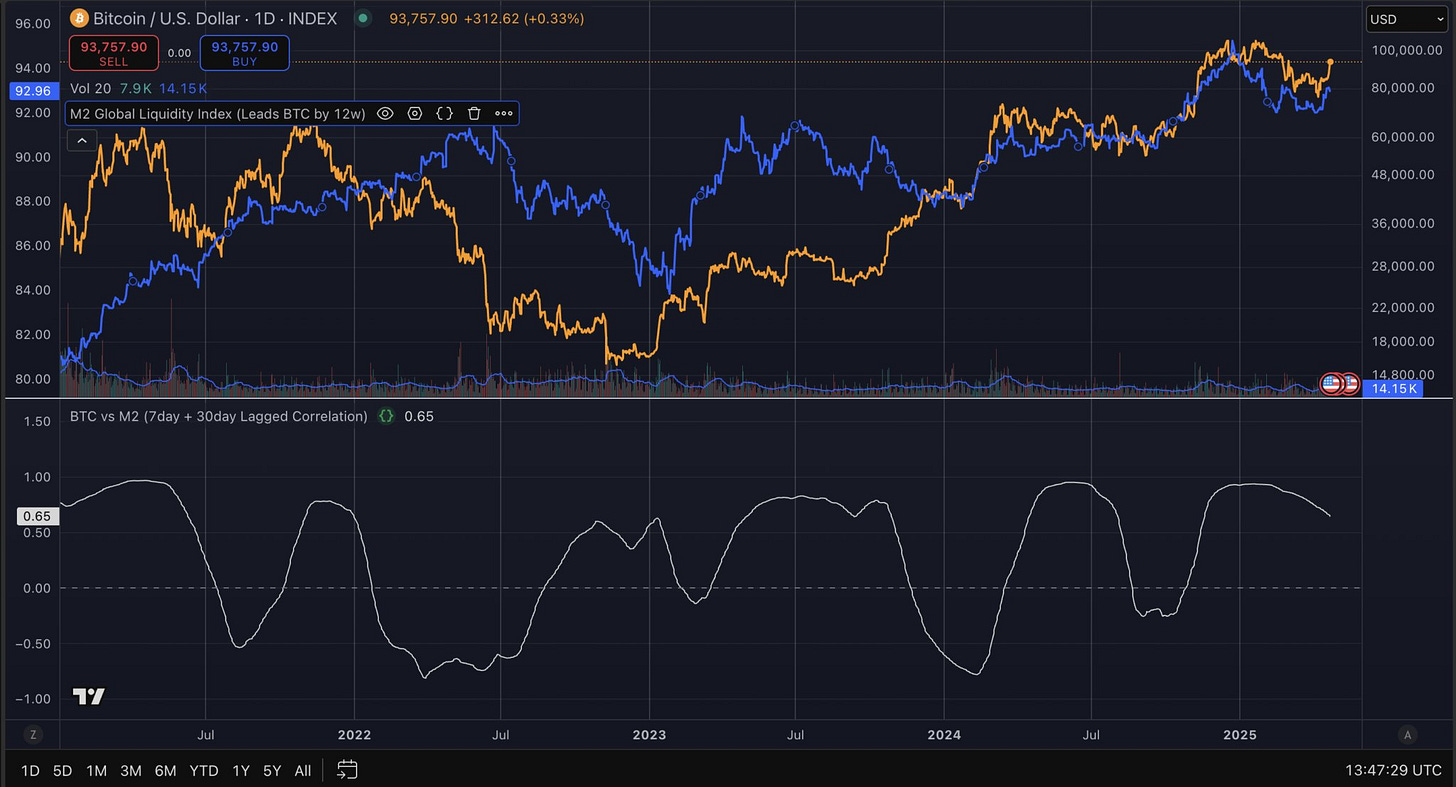Click the left US flag economic event marker
This screenshot has height=787, width=1456.
(1332, 384)
